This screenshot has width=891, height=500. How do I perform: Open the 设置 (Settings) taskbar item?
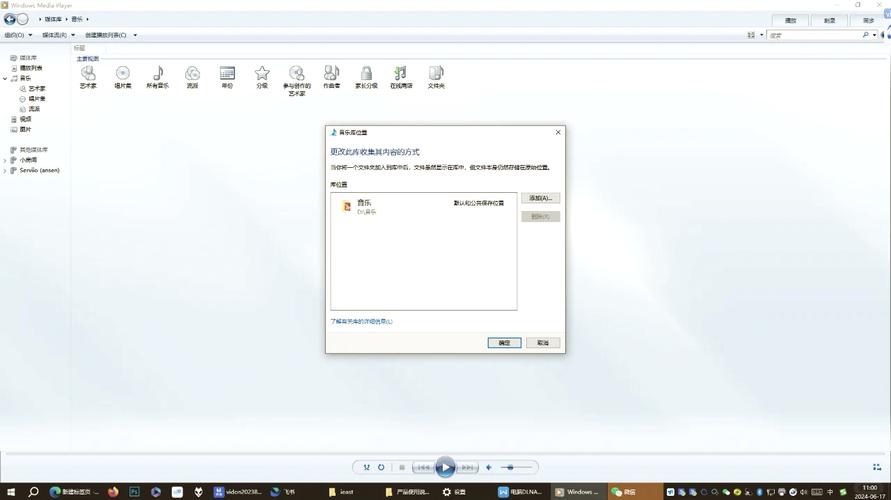pos(455,492)
